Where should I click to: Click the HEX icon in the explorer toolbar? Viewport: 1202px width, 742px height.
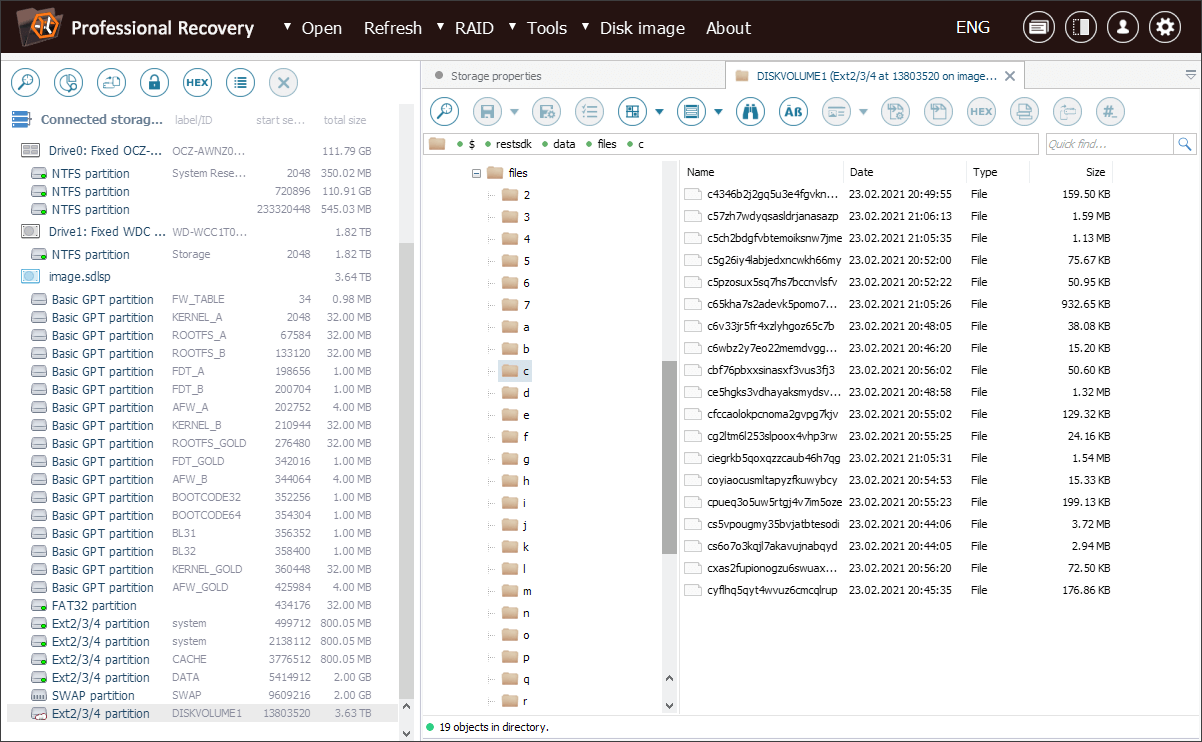(x=981, y=111)
